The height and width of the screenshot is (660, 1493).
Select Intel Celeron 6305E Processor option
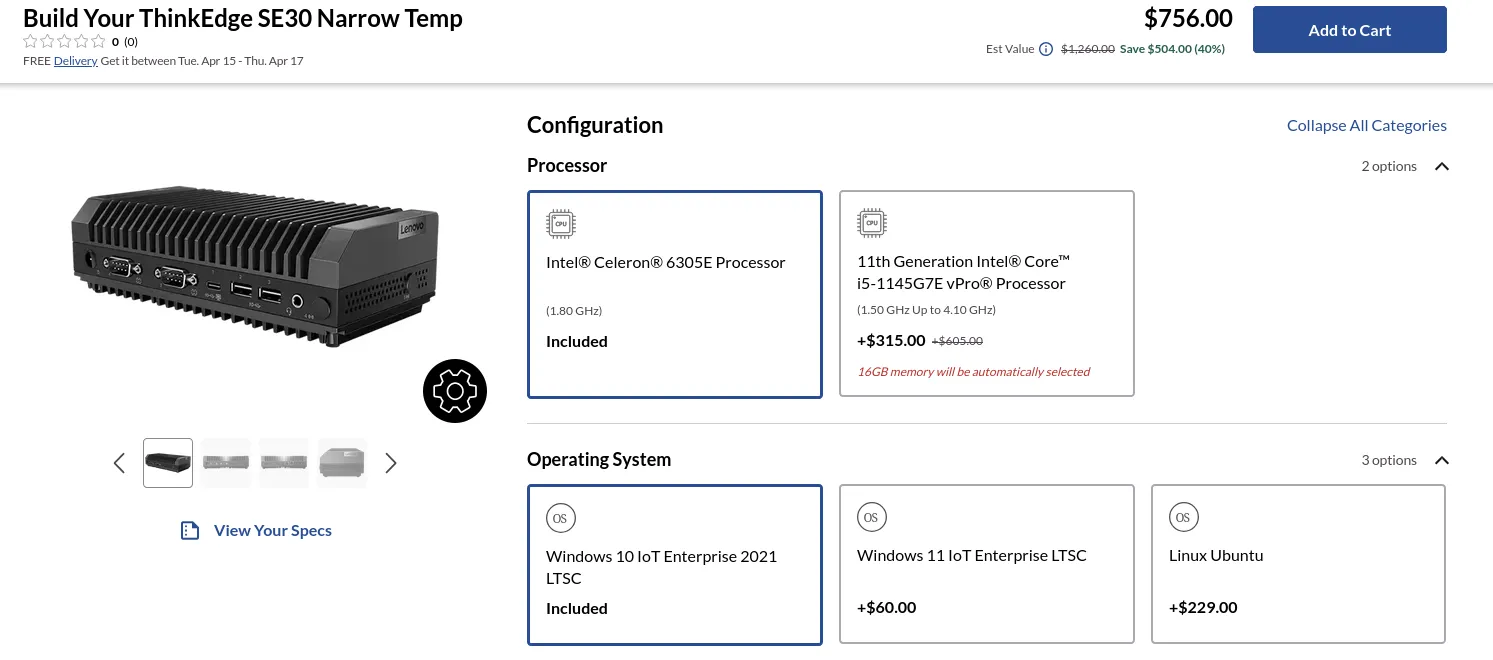pyautogui.click(x=675, y=294)
